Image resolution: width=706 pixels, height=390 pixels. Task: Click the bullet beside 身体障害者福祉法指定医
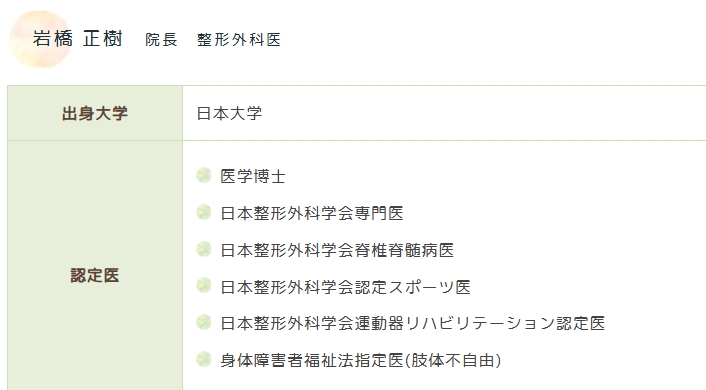(x=204, y=359)
